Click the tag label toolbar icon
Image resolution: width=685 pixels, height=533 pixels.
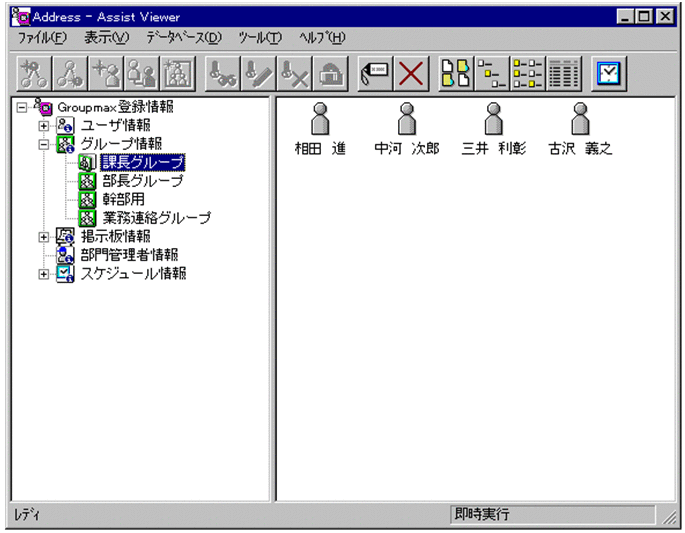point(375,74)
